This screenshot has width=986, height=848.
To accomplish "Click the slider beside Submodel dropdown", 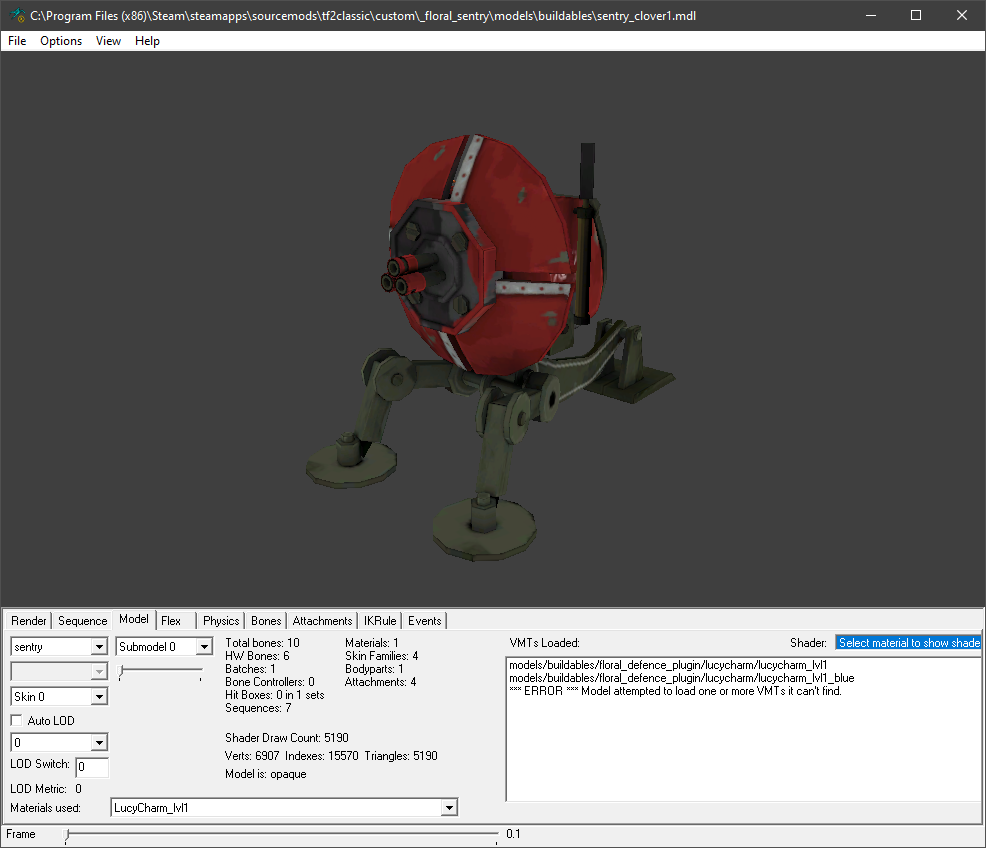I will click(161, 672).
